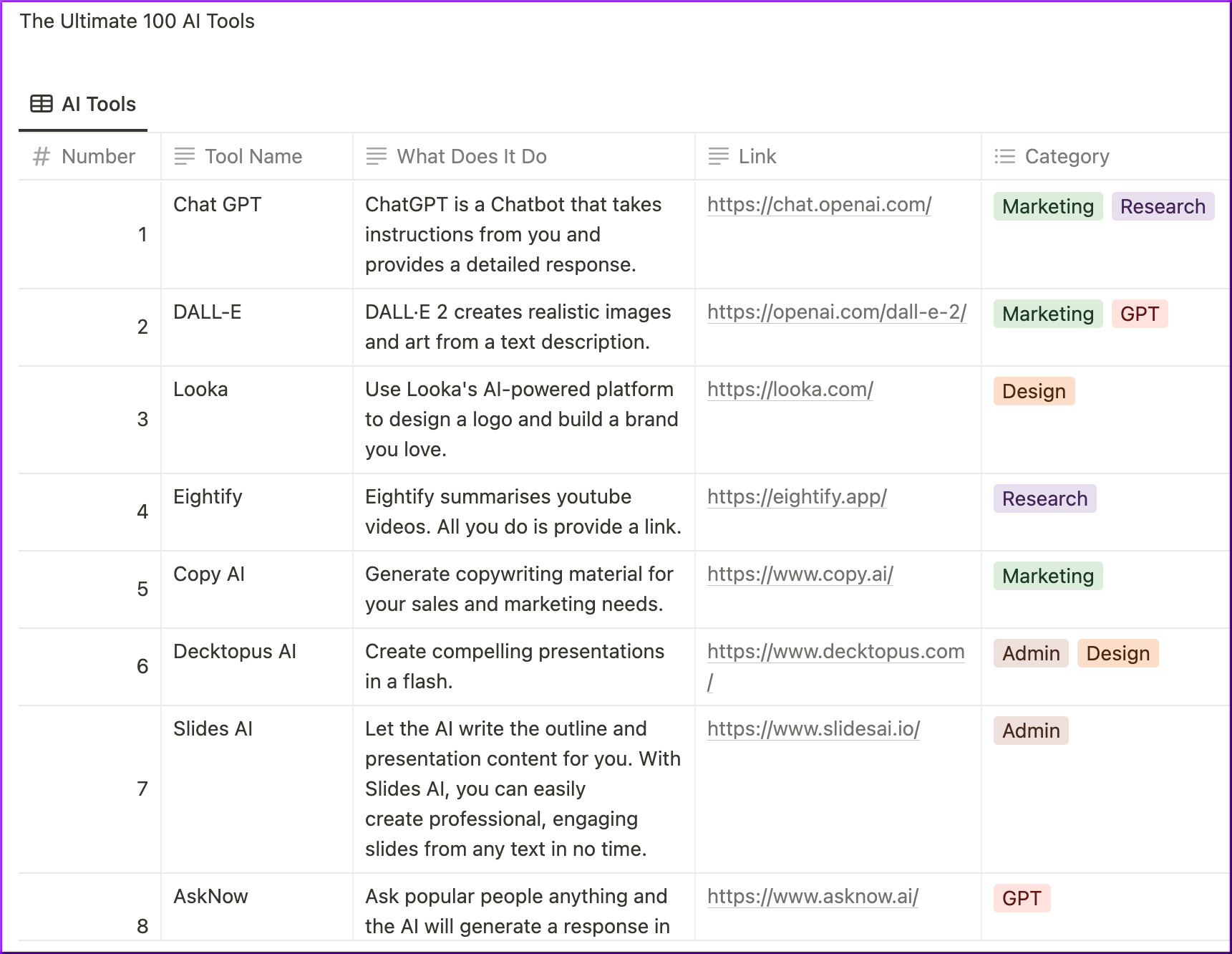1232x954 pixels.
Task: Open the www.decktopus.com link
Action: (x=836, y=652)
